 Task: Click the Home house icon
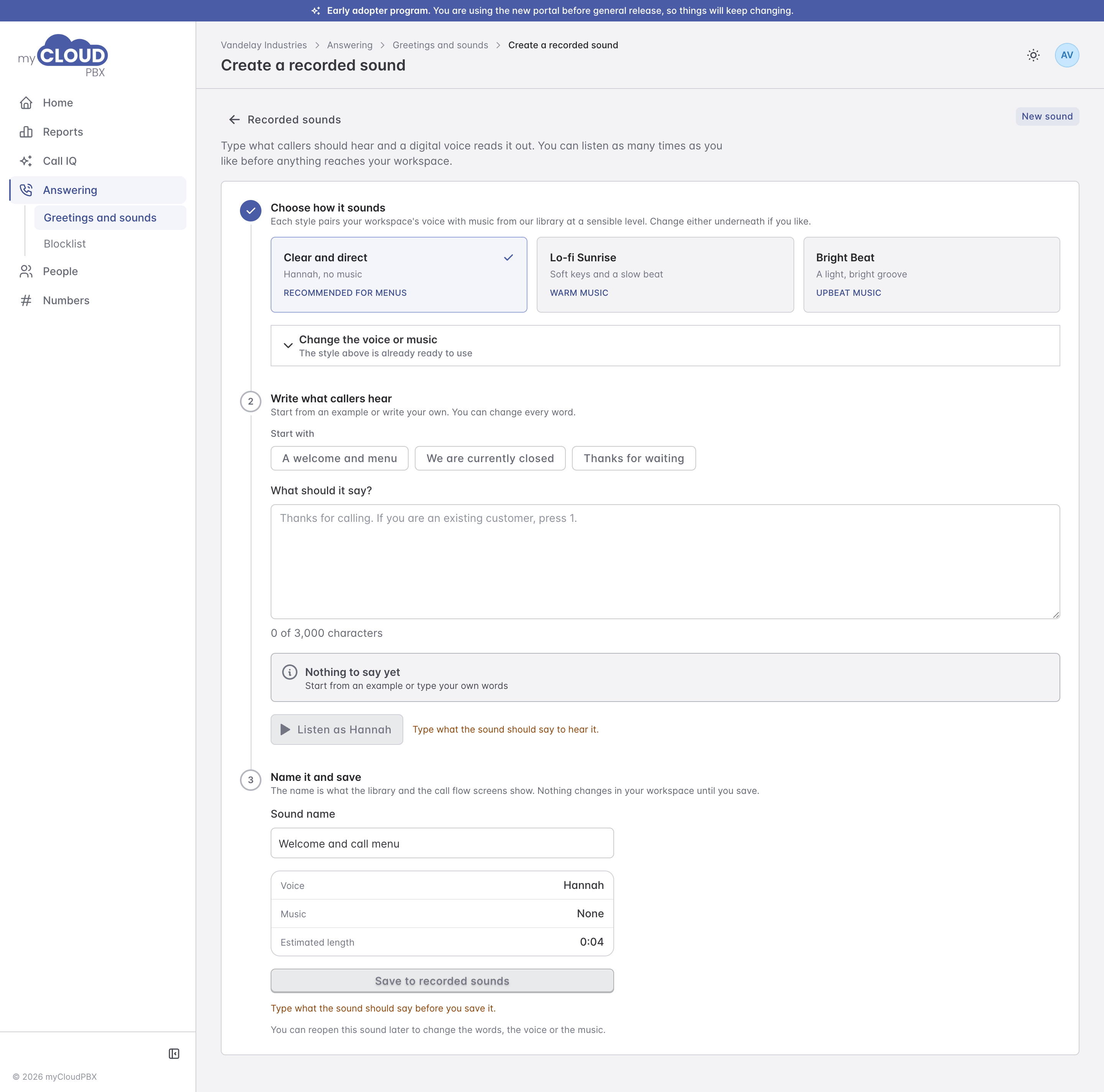(26, 103)
